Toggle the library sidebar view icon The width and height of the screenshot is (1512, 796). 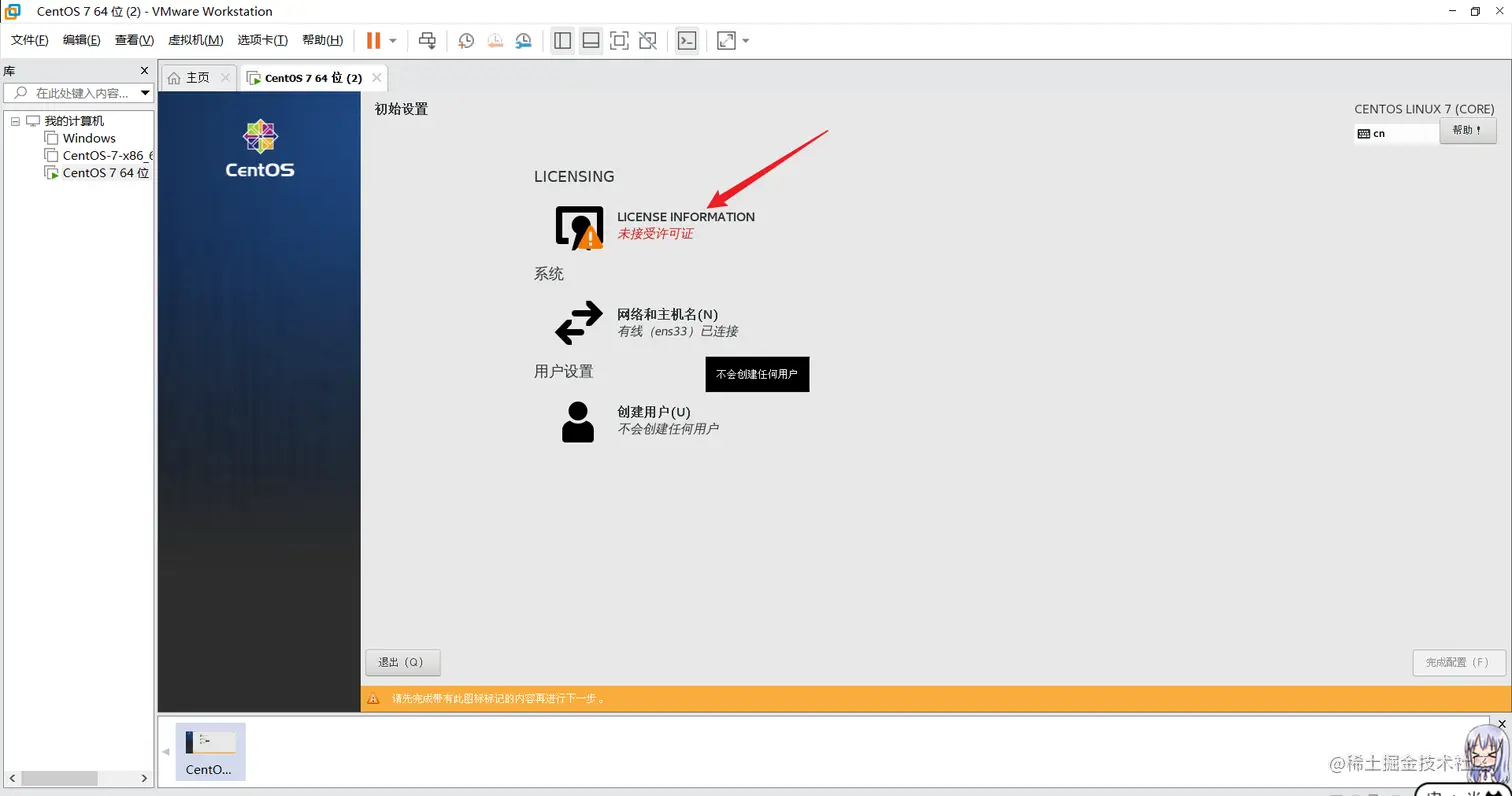[563, 41]
